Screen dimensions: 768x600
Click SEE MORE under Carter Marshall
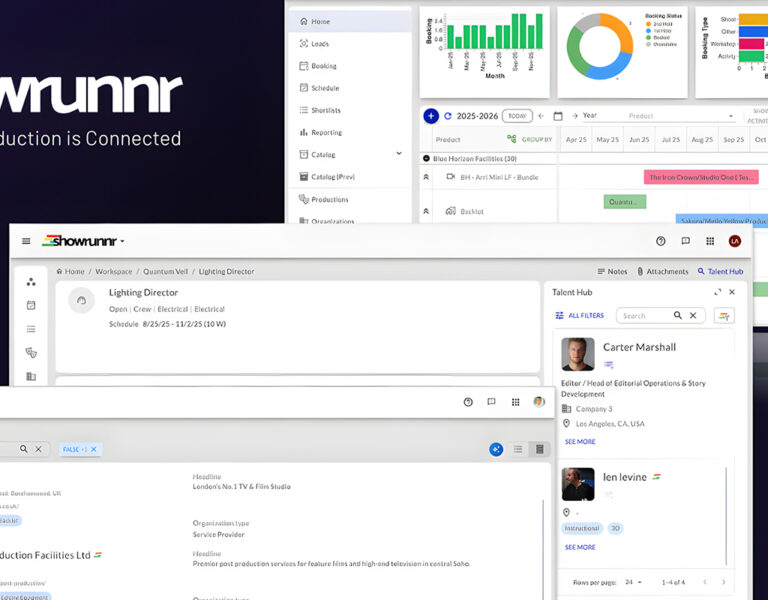click(x=580, y=441)
